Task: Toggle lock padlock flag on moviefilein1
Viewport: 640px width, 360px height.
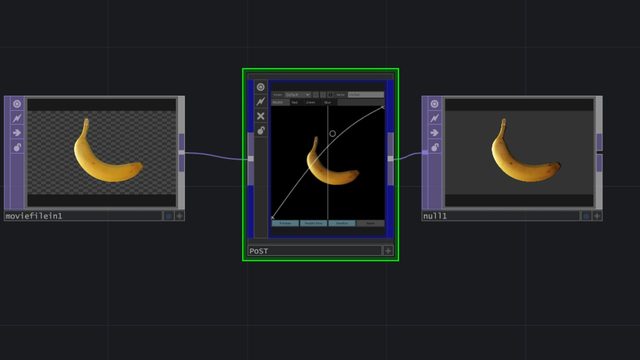Action: pyautogui.click(x=17, y=147)
